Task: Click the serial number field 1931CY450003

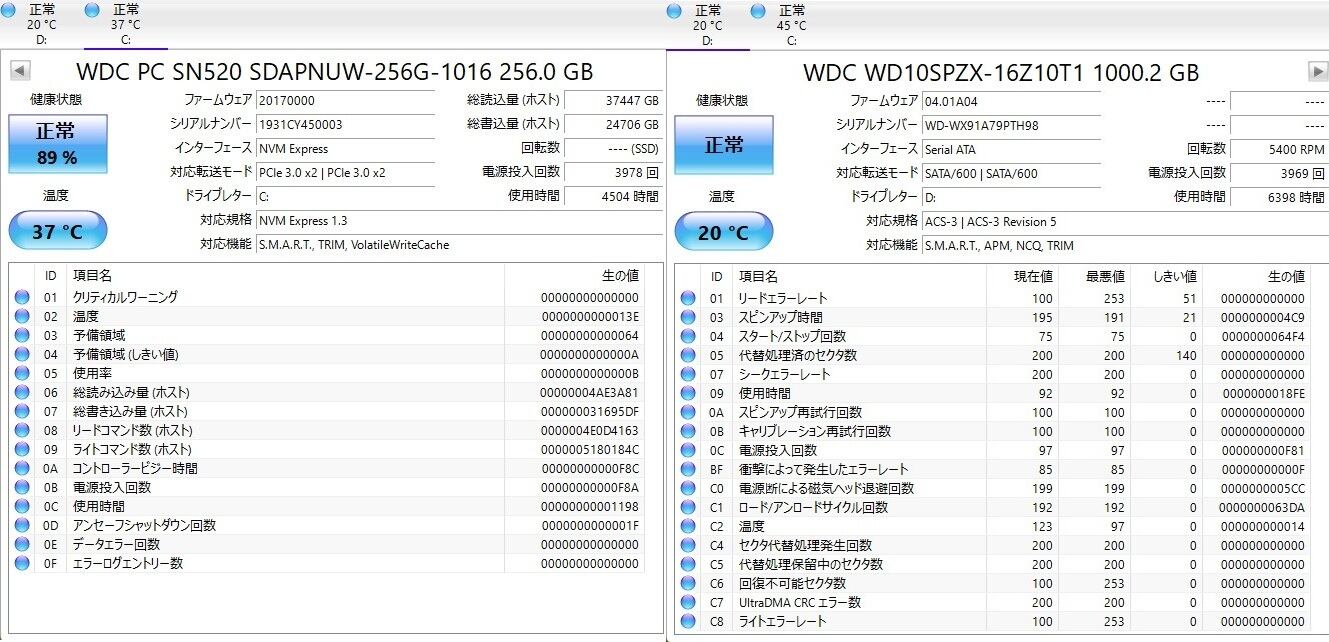Action: (344, 125)
